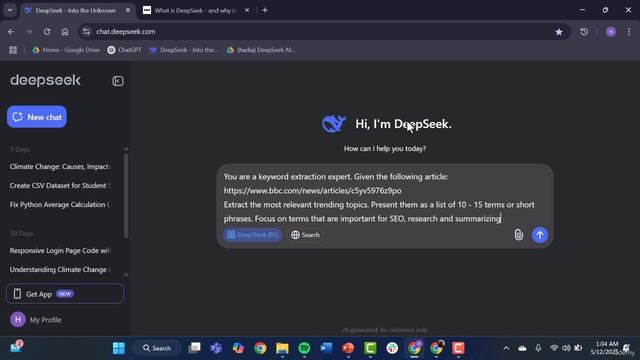Click the chat history scrollbar
The image size is (640, 360).
126,196
